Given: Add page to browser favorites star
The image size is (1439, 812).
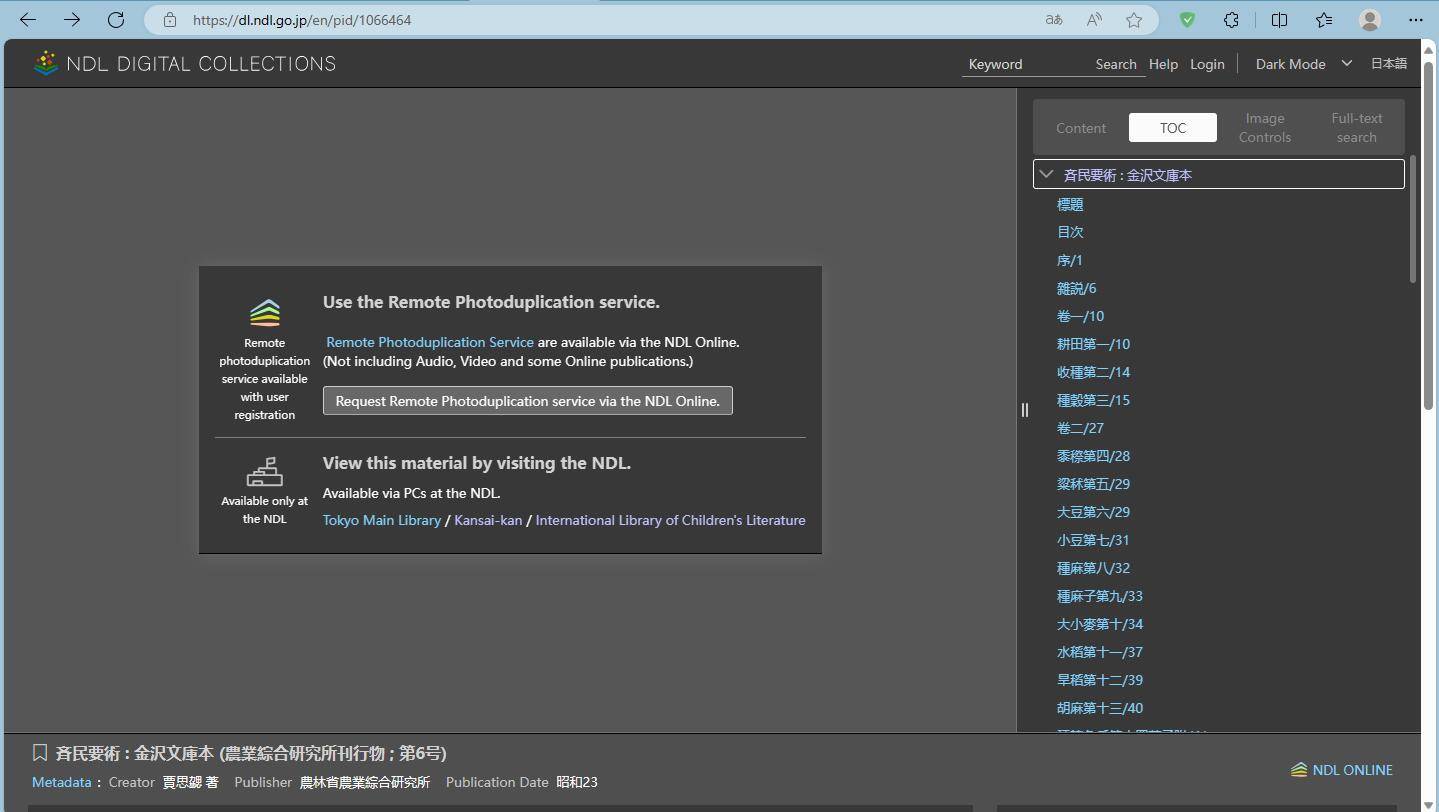Looking at the screenshot, I should (1134, 20).
